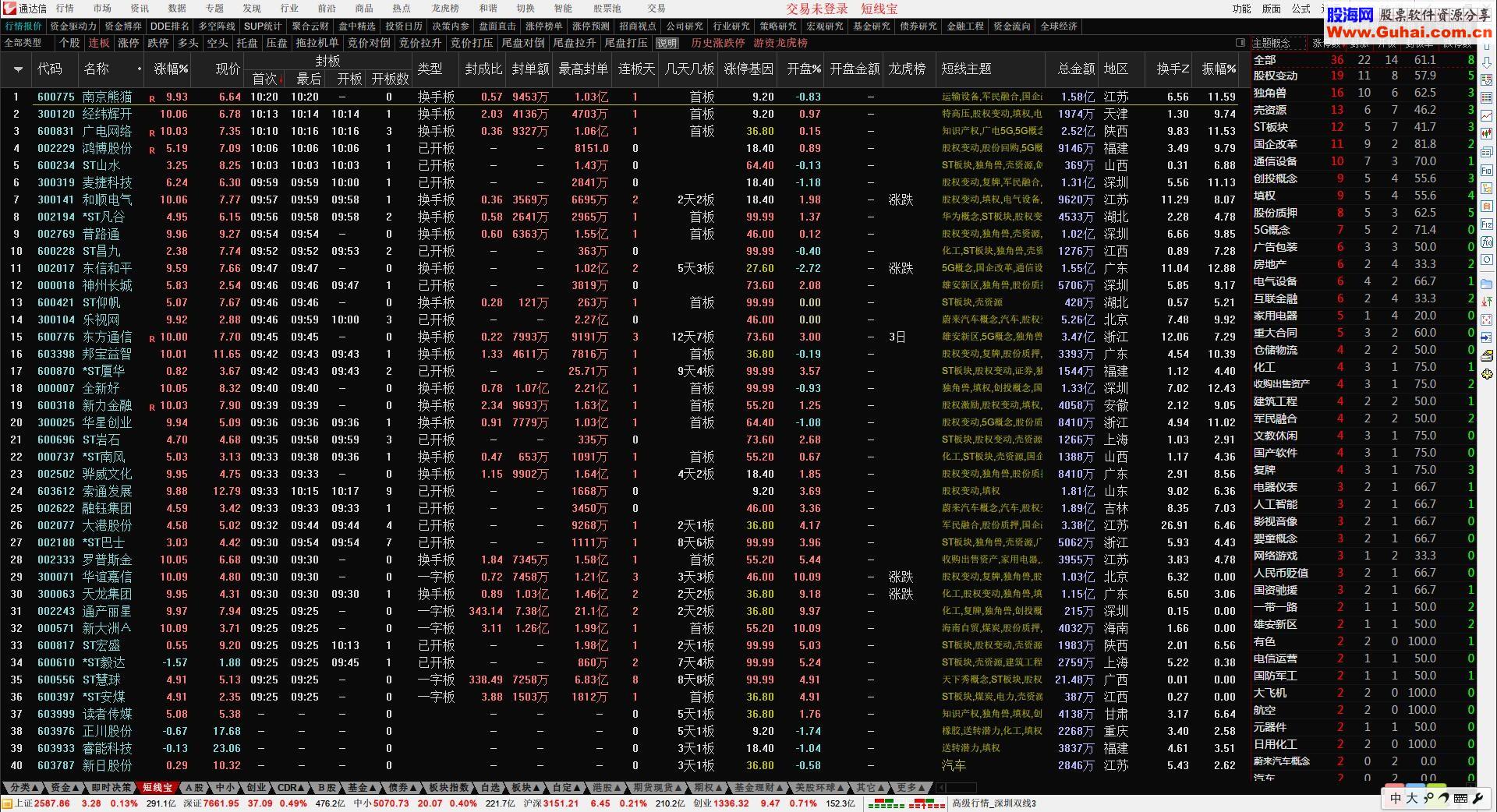Image resolution: width=1497 pixels, height=812 pixels.
Task: Click the 版面 button at top right
Action: [x=1272, y=9]
